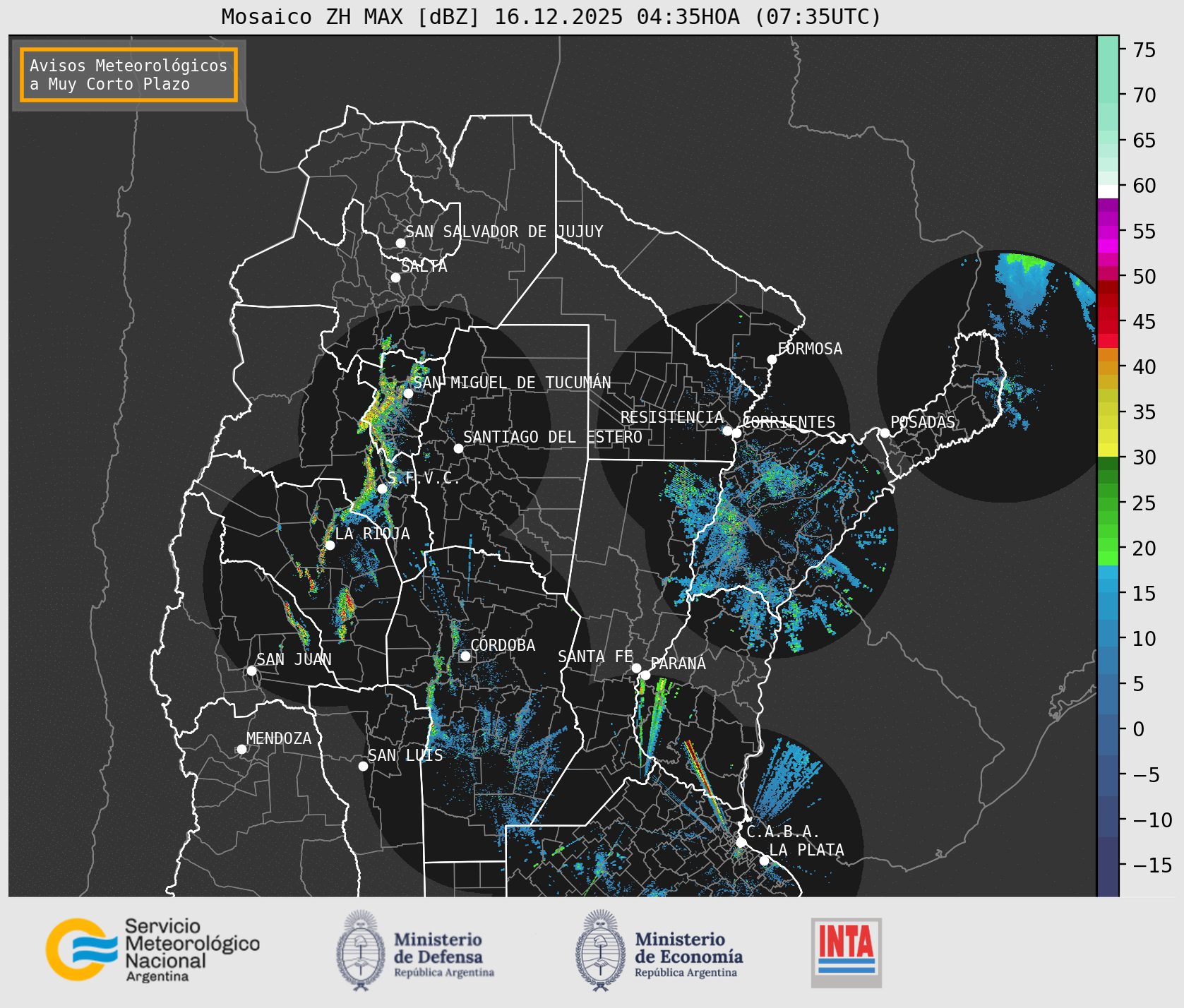Pick the dark navy −15 dBZ color band
The height and width of the screenshot is (1008, 1184).
(1108, 866)
